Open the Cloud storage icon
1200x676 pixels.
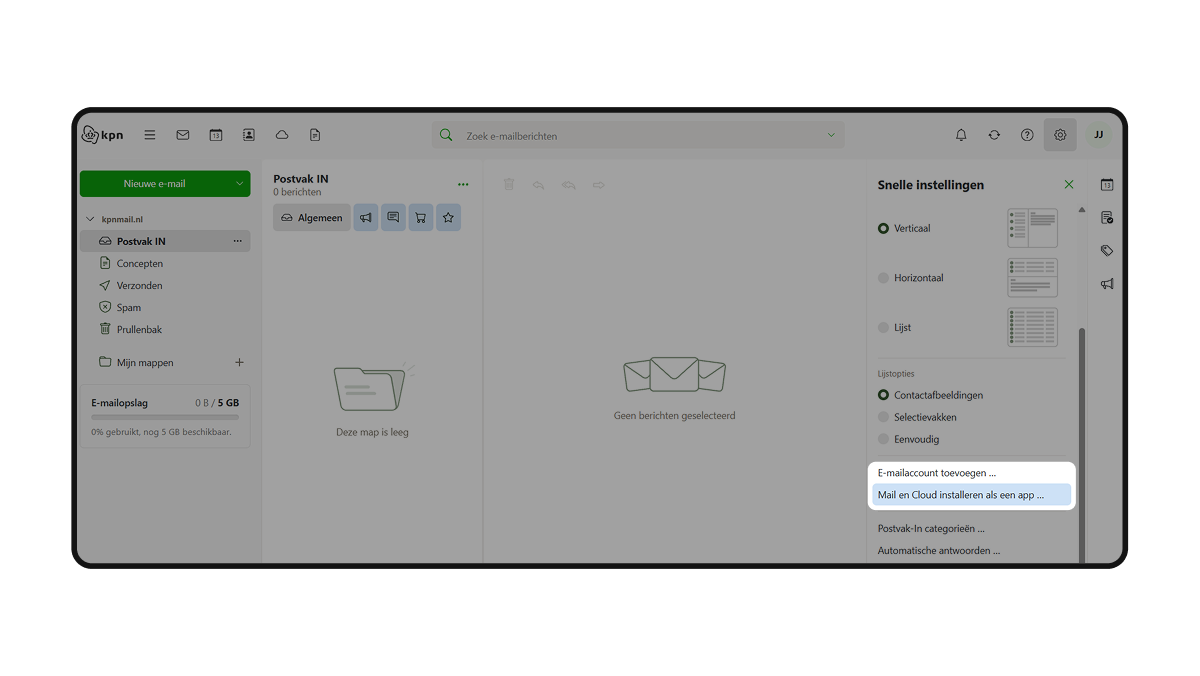point(282,135)
